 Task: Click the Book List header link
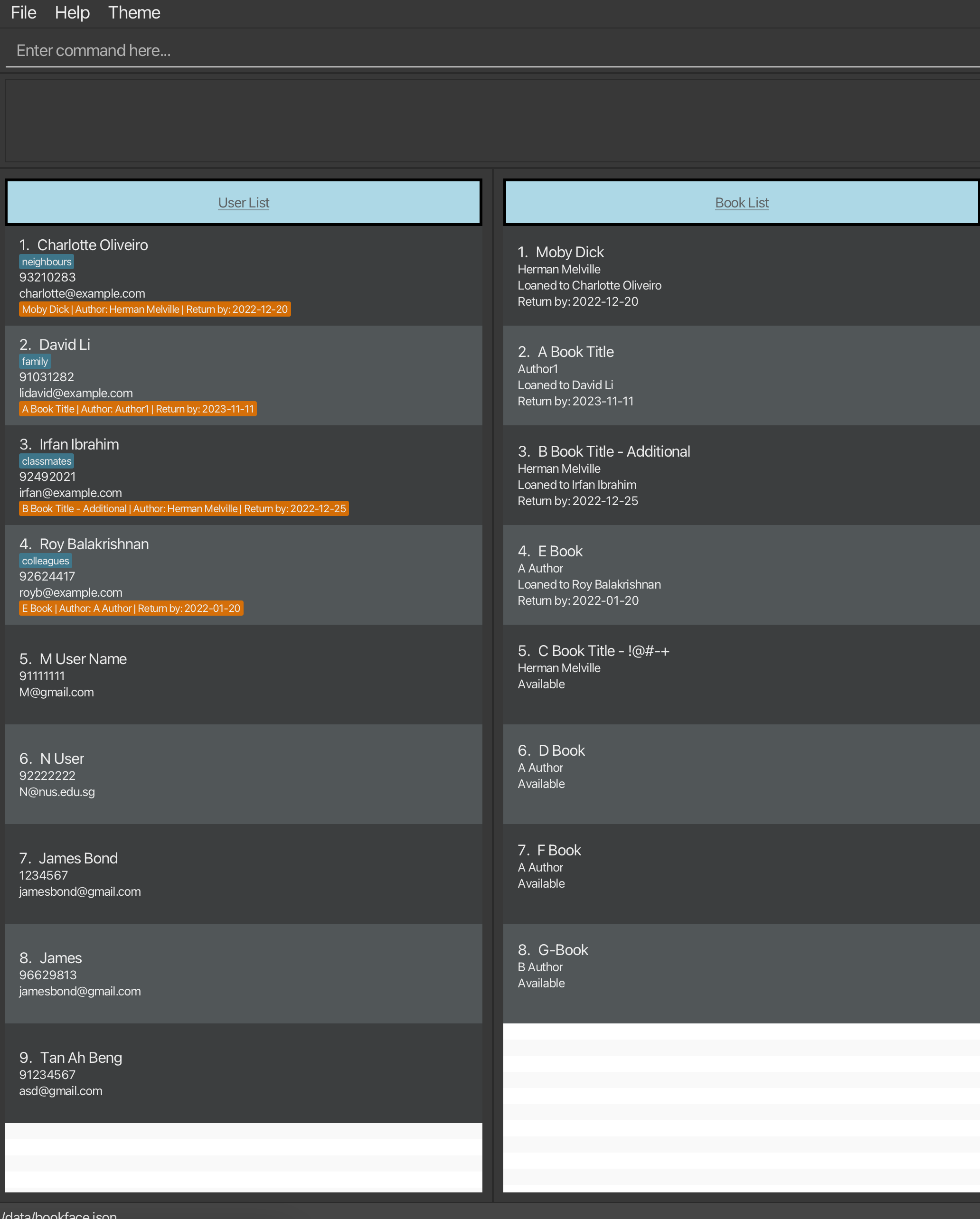coord(741,202)
